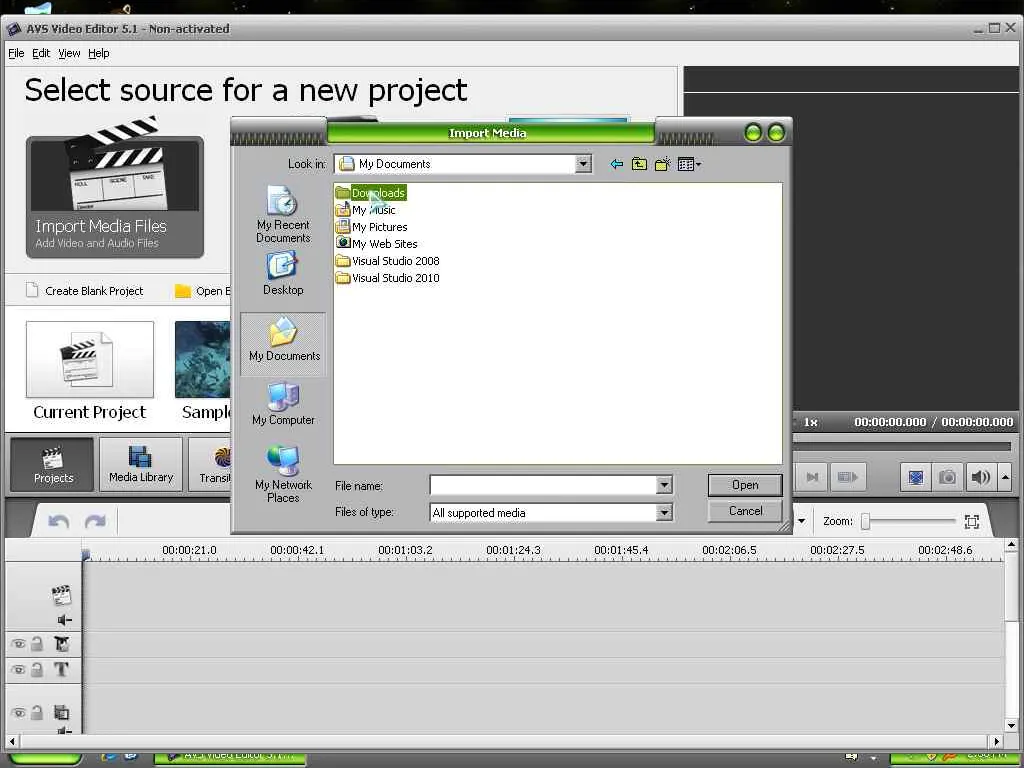1024x768 pixels.
Task: Go to My Documents in places bar
Action: coord(283,344)
